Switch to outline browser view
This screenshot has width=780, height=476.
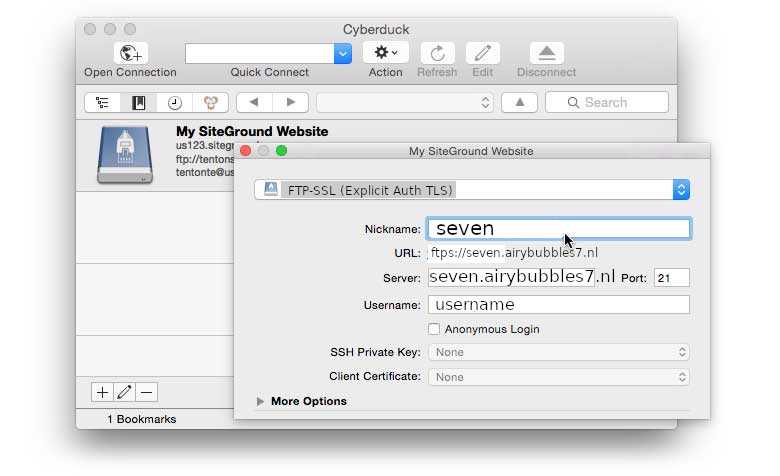click(x=102, y=102)
